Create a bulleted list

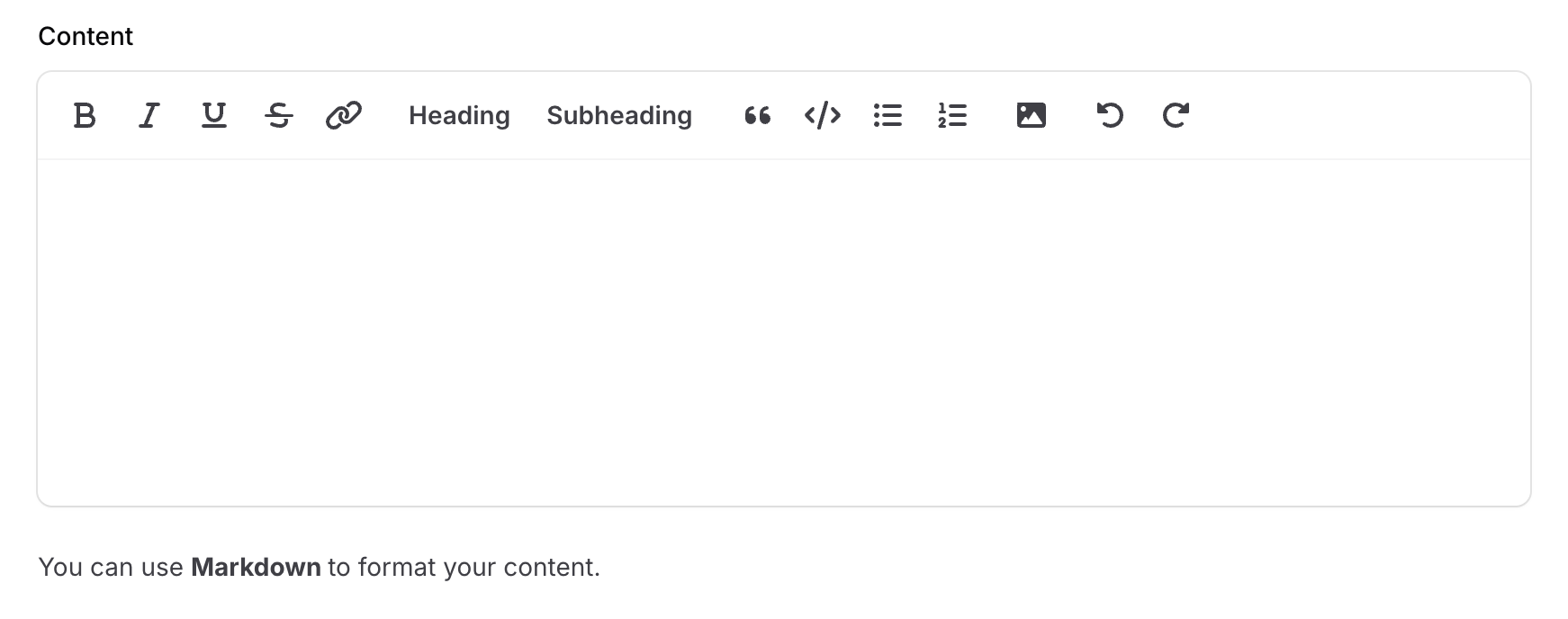tap(888, 115)
